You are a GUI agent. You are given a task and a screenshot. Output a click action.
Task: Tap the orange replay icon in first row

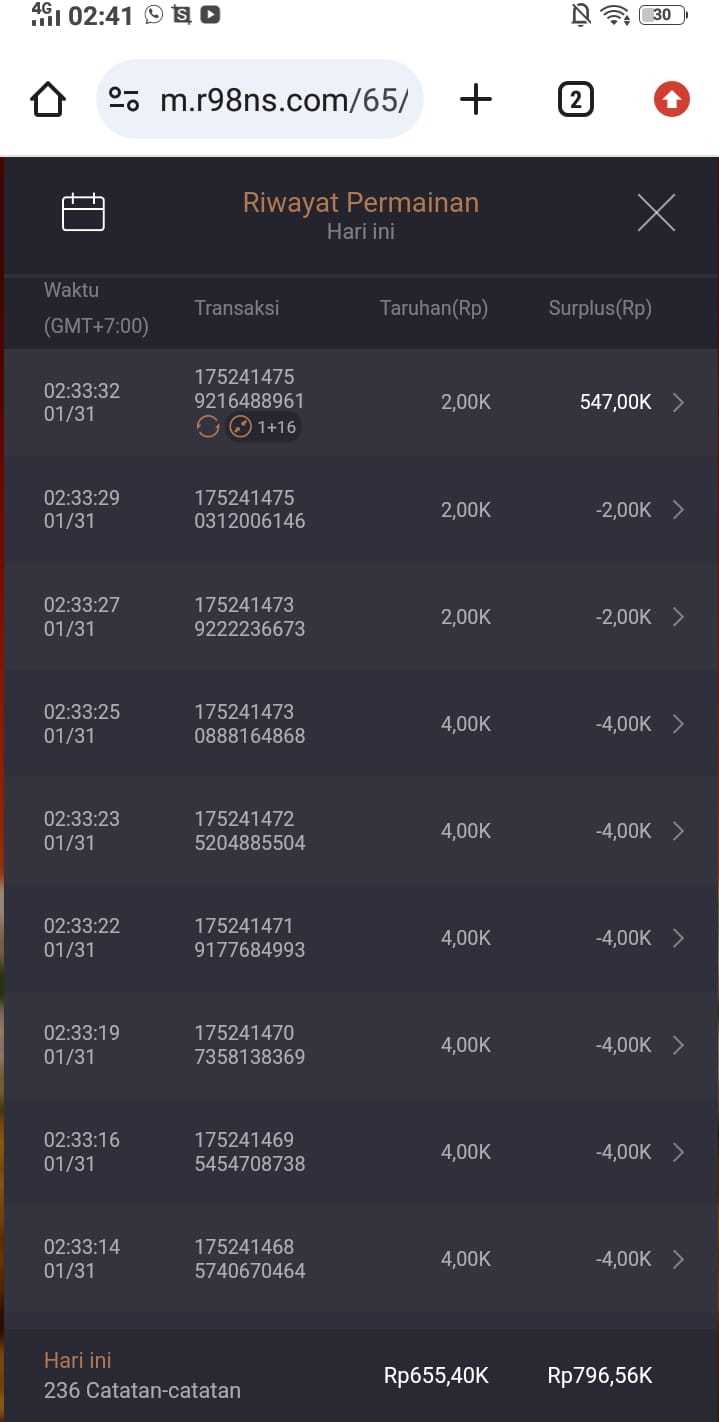[x=207, y=427]
